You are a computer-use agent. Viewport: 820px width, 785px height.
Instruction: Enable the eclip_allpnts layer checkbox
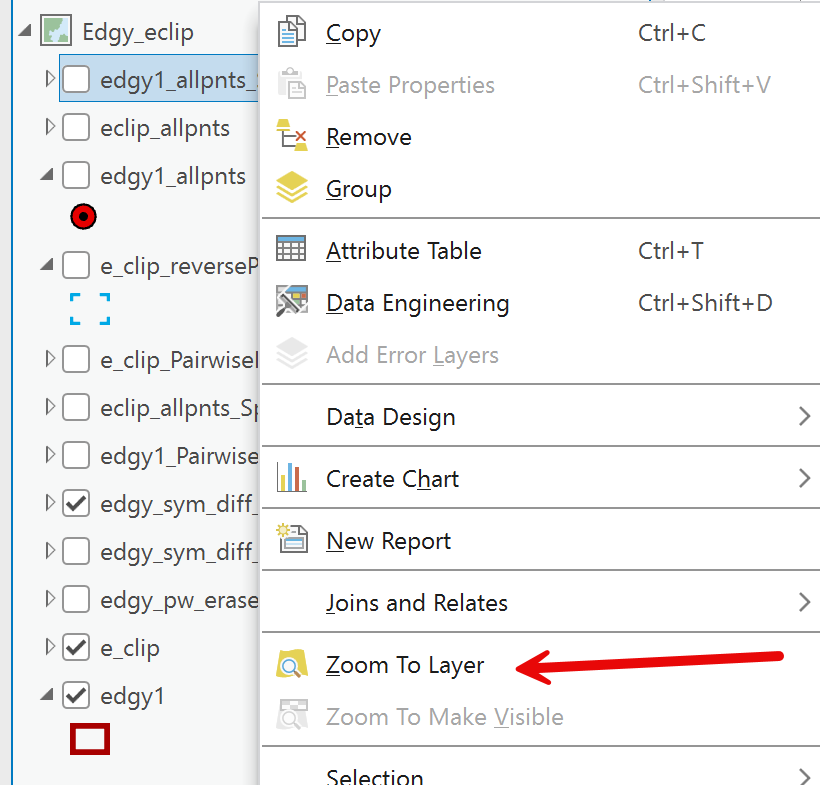76,128
